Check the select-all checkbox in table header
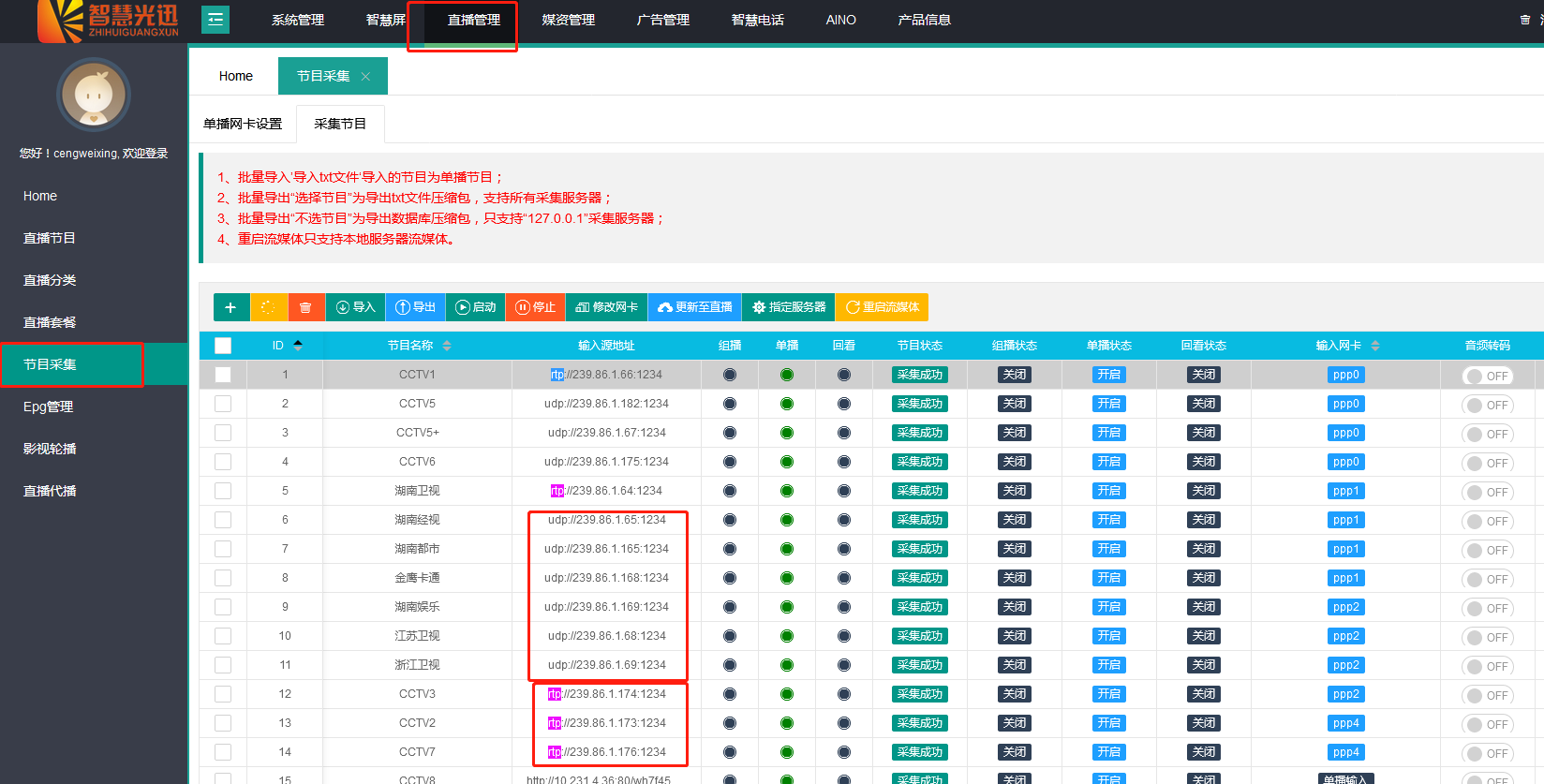Viewport: 1544px width, 784px height. coord(223,346)
